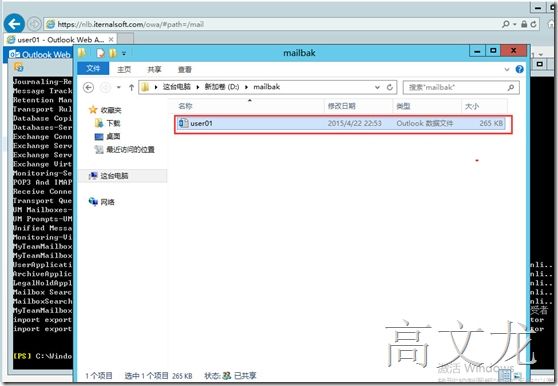Click the mailbak search box
558x386 pixels.
click(x=460, y=87)
